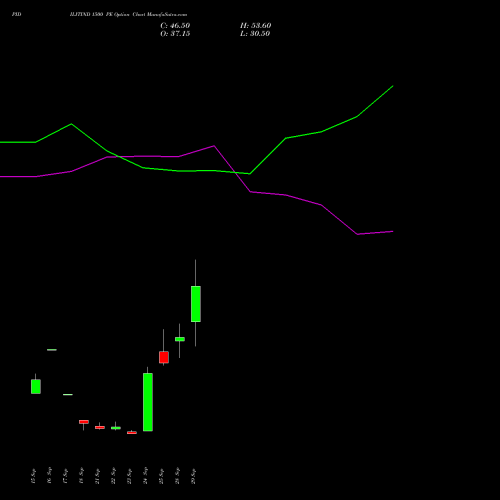The width and height of the screenshot is (500, 500).
Task: Click the low value L: 30.50
Action: pos(255,34)
